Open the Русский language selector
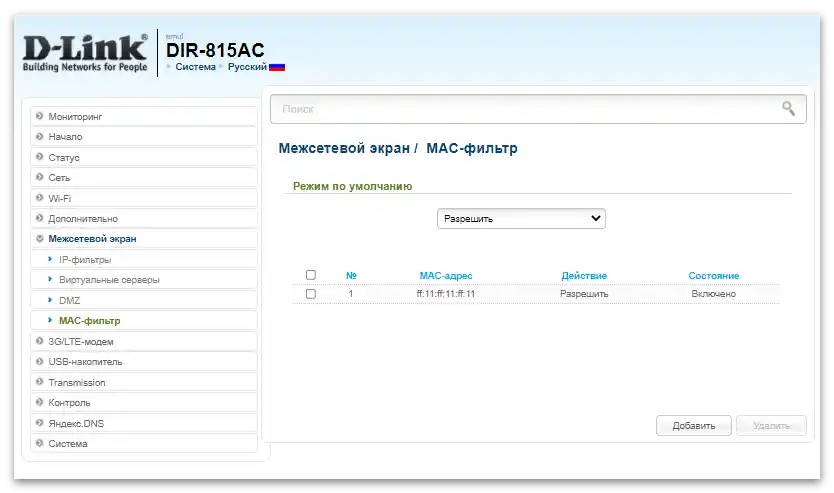 [247, 66]
